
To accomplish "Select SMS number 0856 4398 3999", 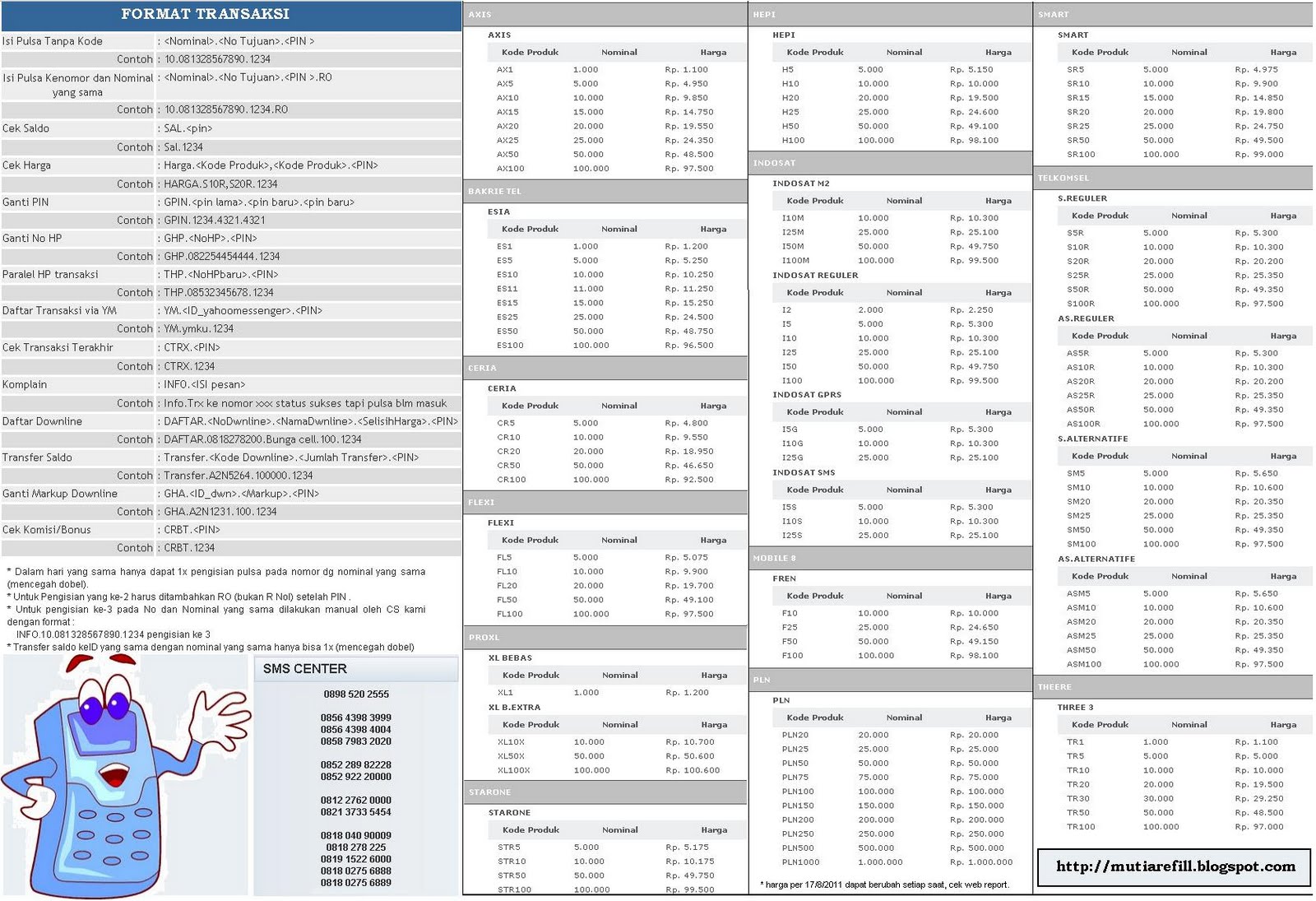I will tap(356, 718).
